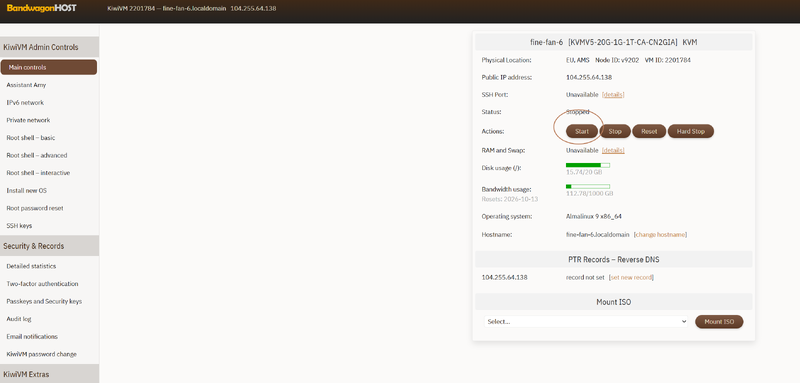Image resolution: width=800 pixels, height=383 pixels.
Task: Go to SSH keys page
Action: click(19, 226)
